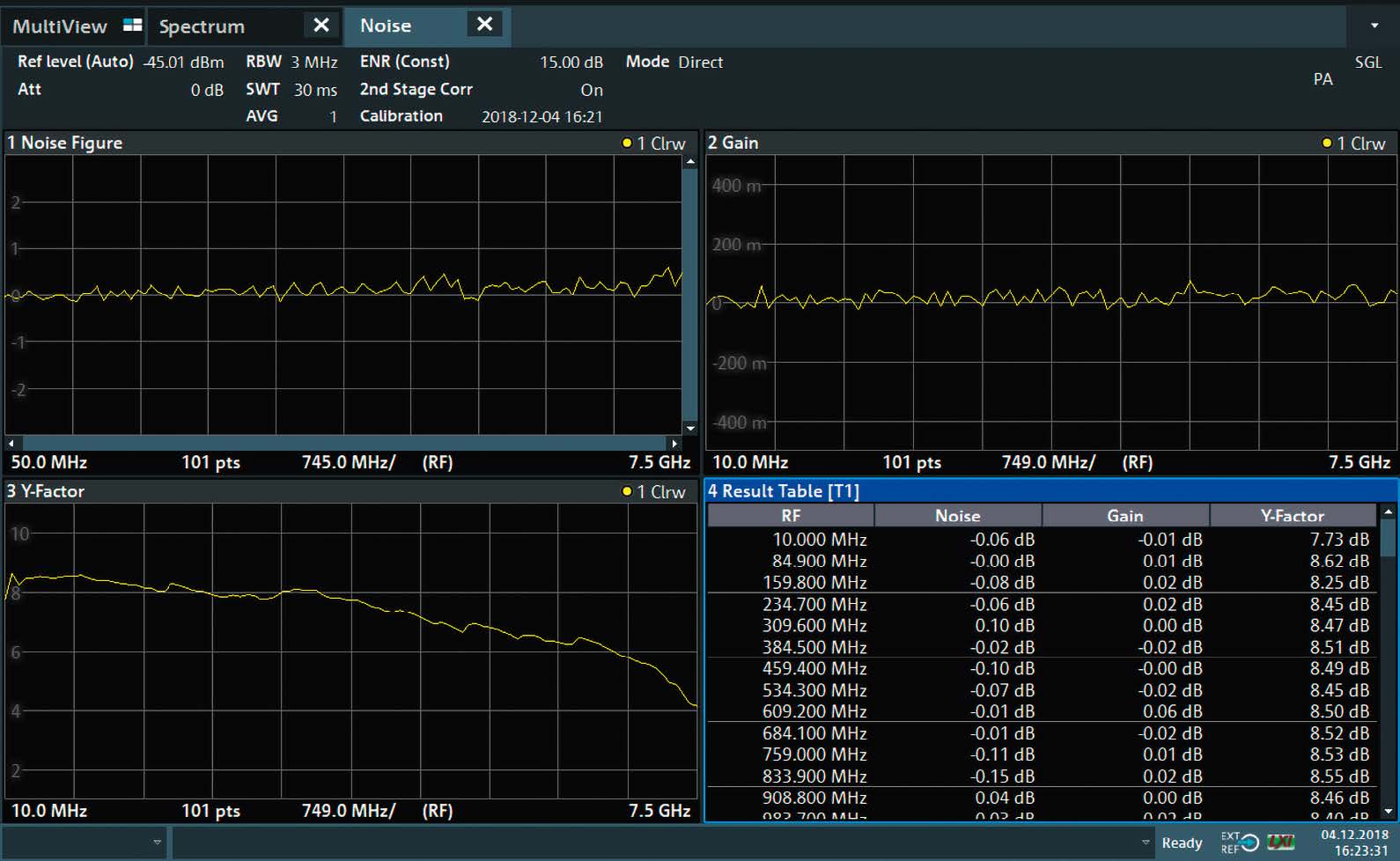Expand the status message bar dropdown arrow
This screenshot has height=861, width=1400.
click(1146, 843)
